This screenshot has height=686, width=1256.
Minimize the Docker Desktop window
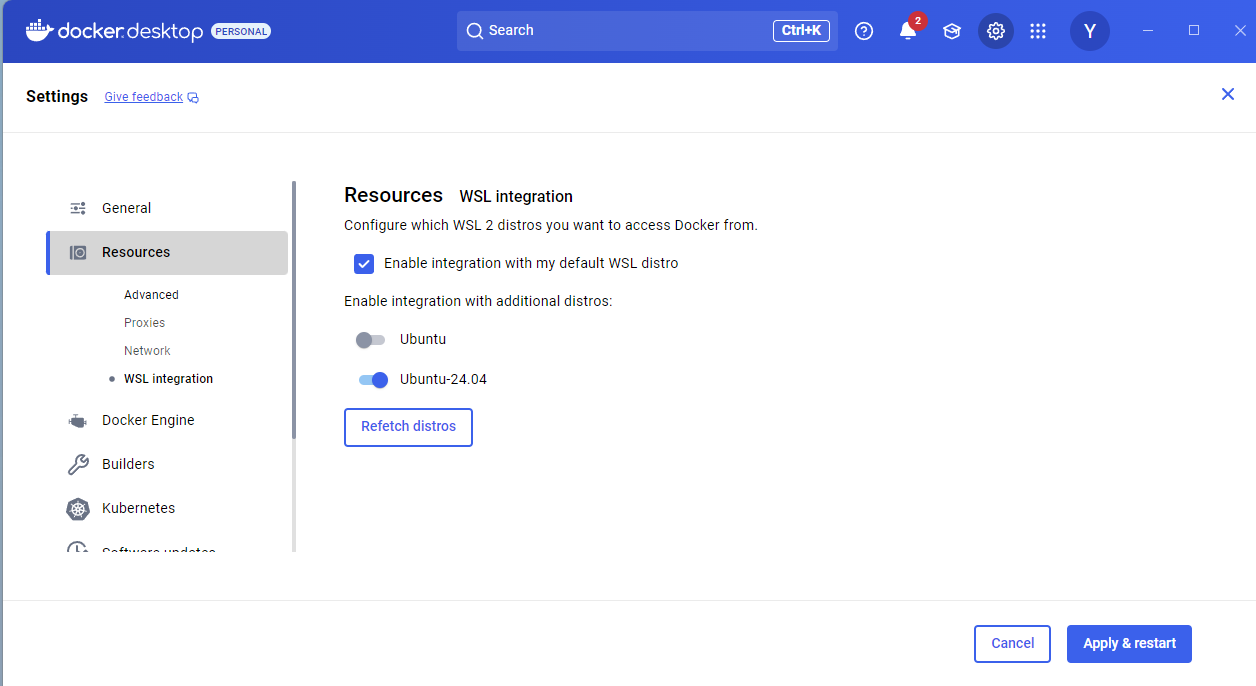coord(1148,31)
